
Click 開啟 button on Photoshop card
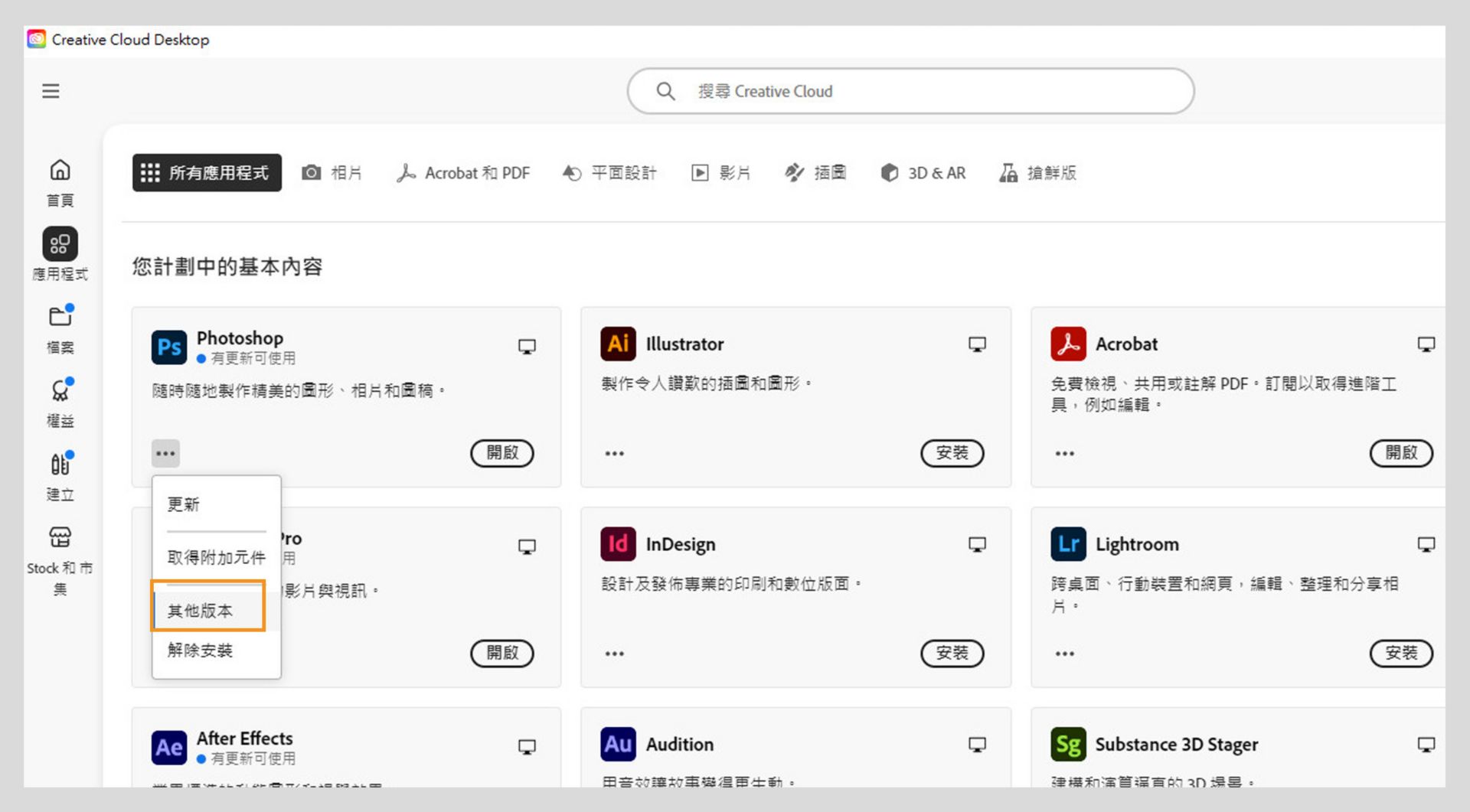click(502, 453)
